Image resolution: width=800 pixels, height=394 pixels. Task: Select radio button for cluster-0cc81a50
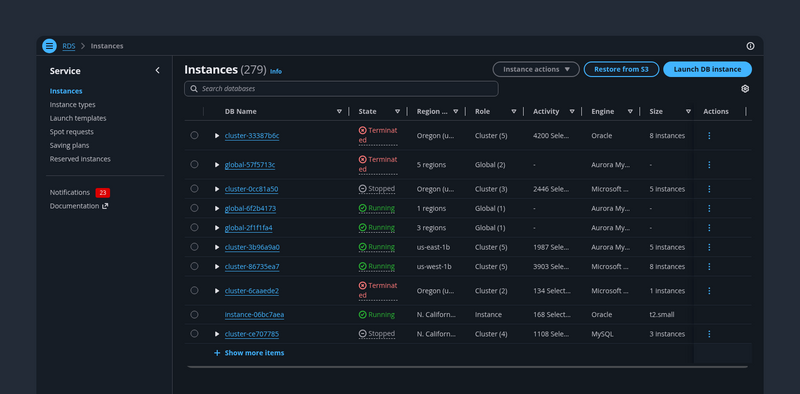point(194,189)
